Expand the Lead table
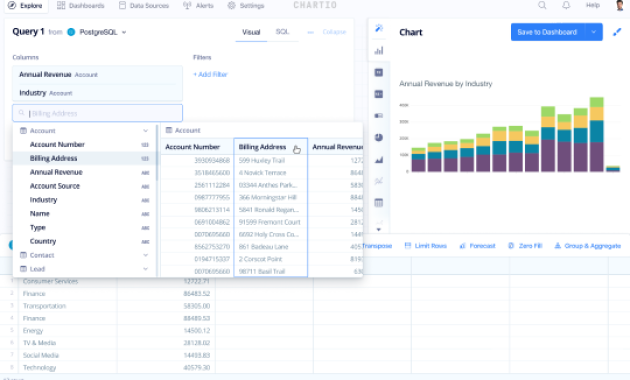The height and width of the screenshot is (380, 630). (145, 269)
